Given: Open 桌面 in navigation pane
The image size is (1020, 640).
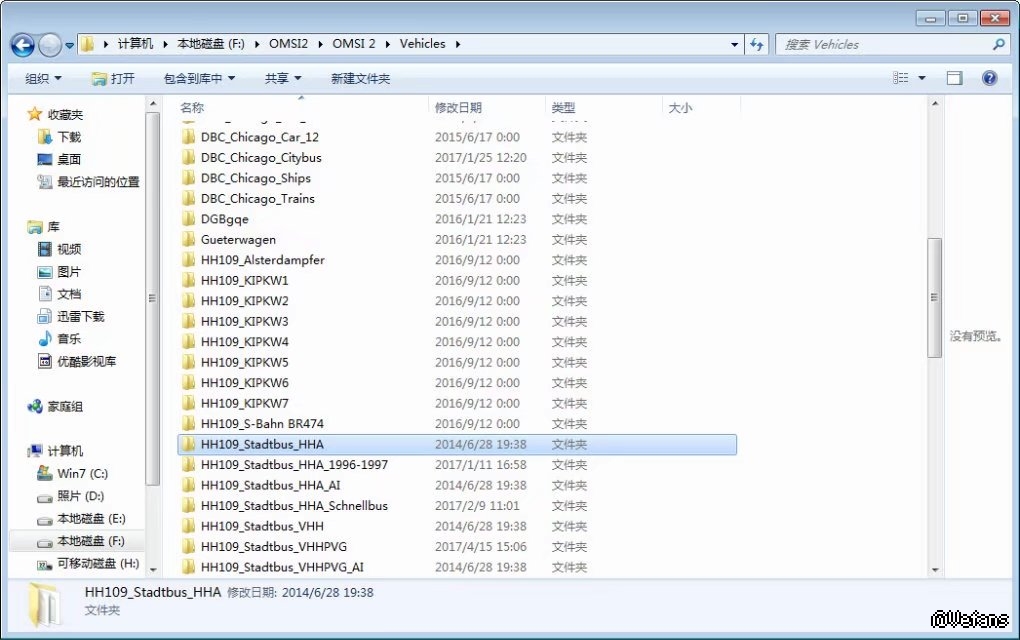Looking at the screenshot, I should [69, 159].
